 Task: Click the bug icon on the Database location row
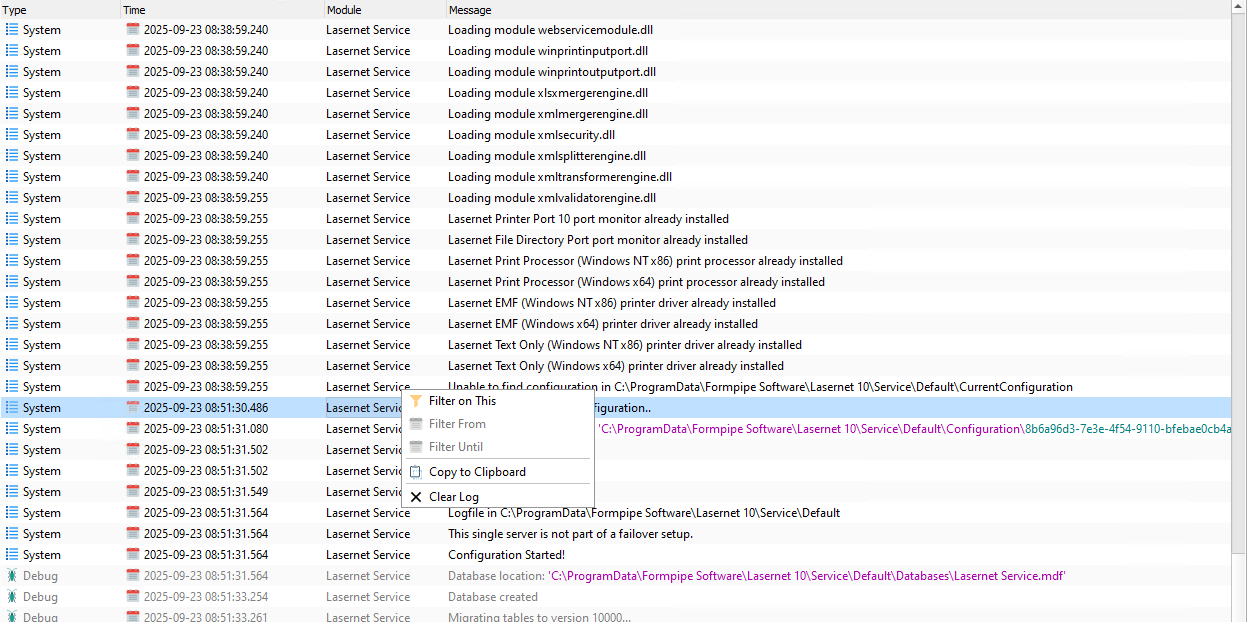(x=12, y=576)
